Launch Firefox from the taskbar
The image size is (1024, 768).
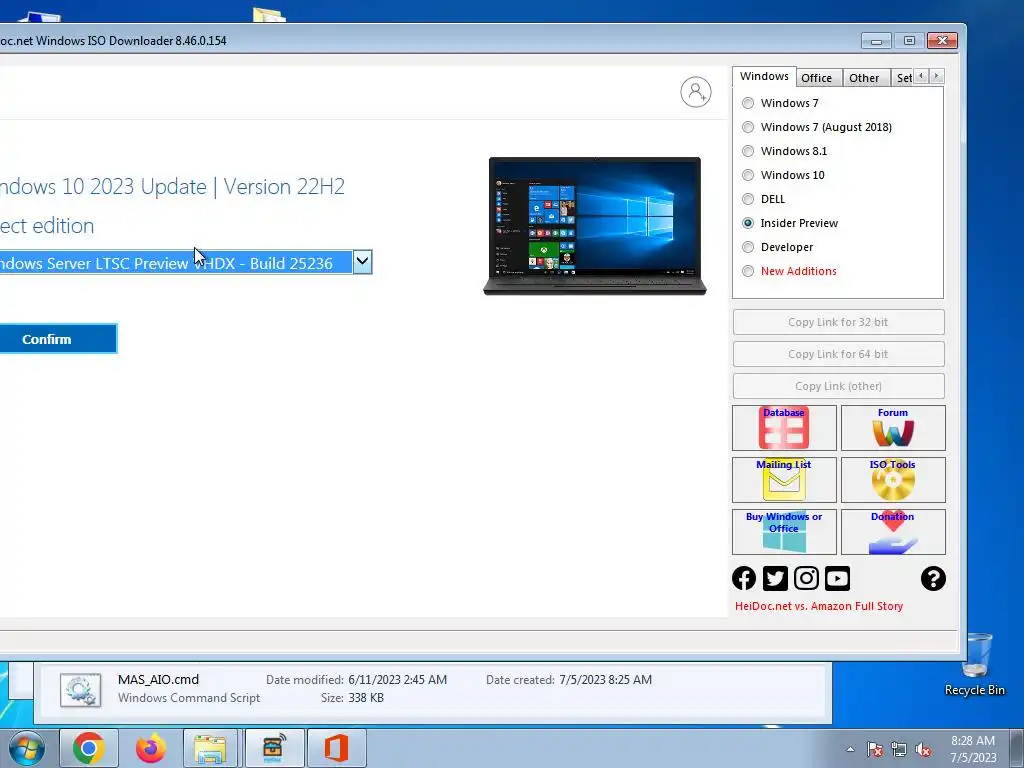pyautogui.click(x=150, y=748)
